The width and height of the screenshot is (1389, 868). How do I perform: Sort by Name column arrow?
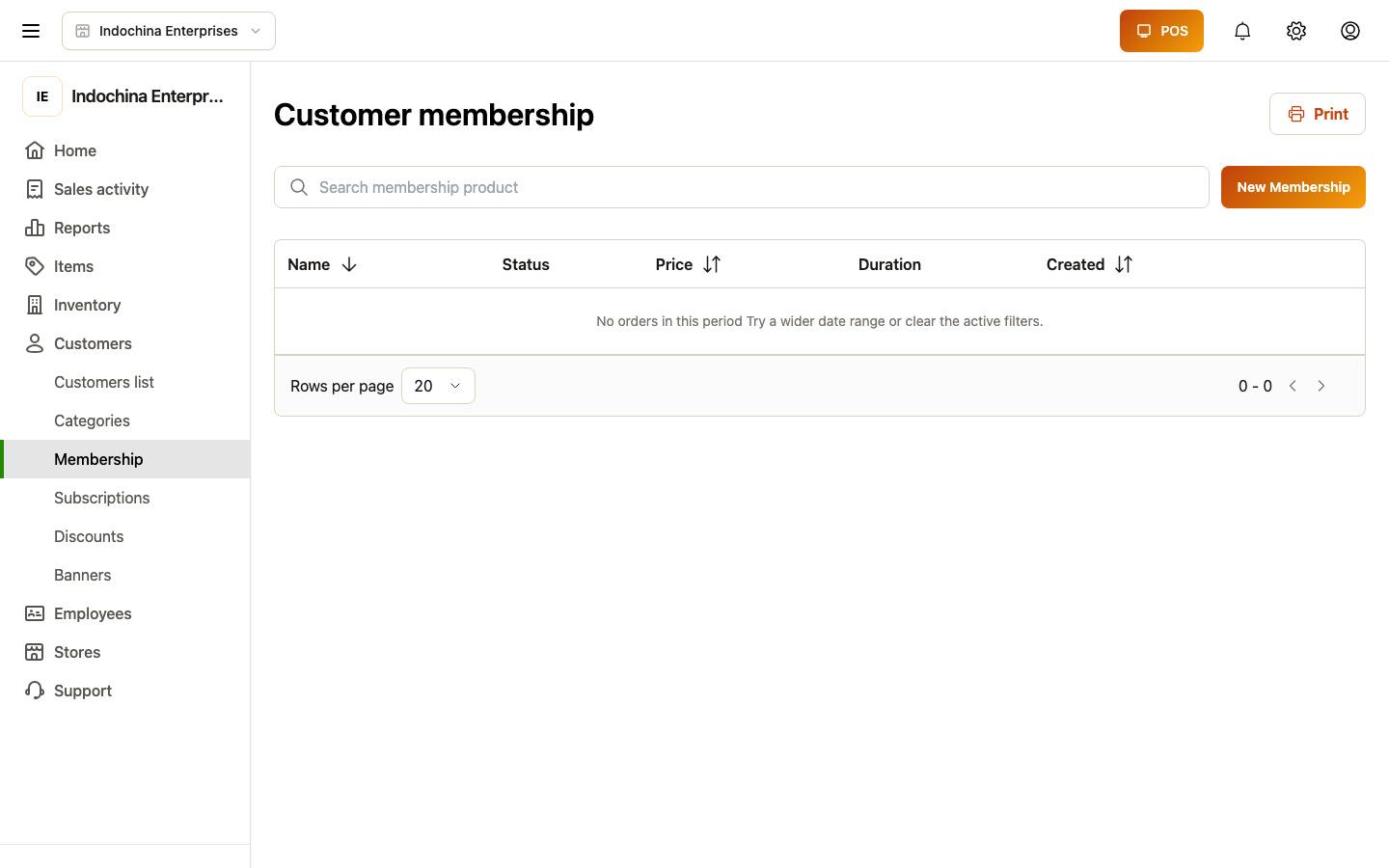pyautogui.click(x=349, y=264)
